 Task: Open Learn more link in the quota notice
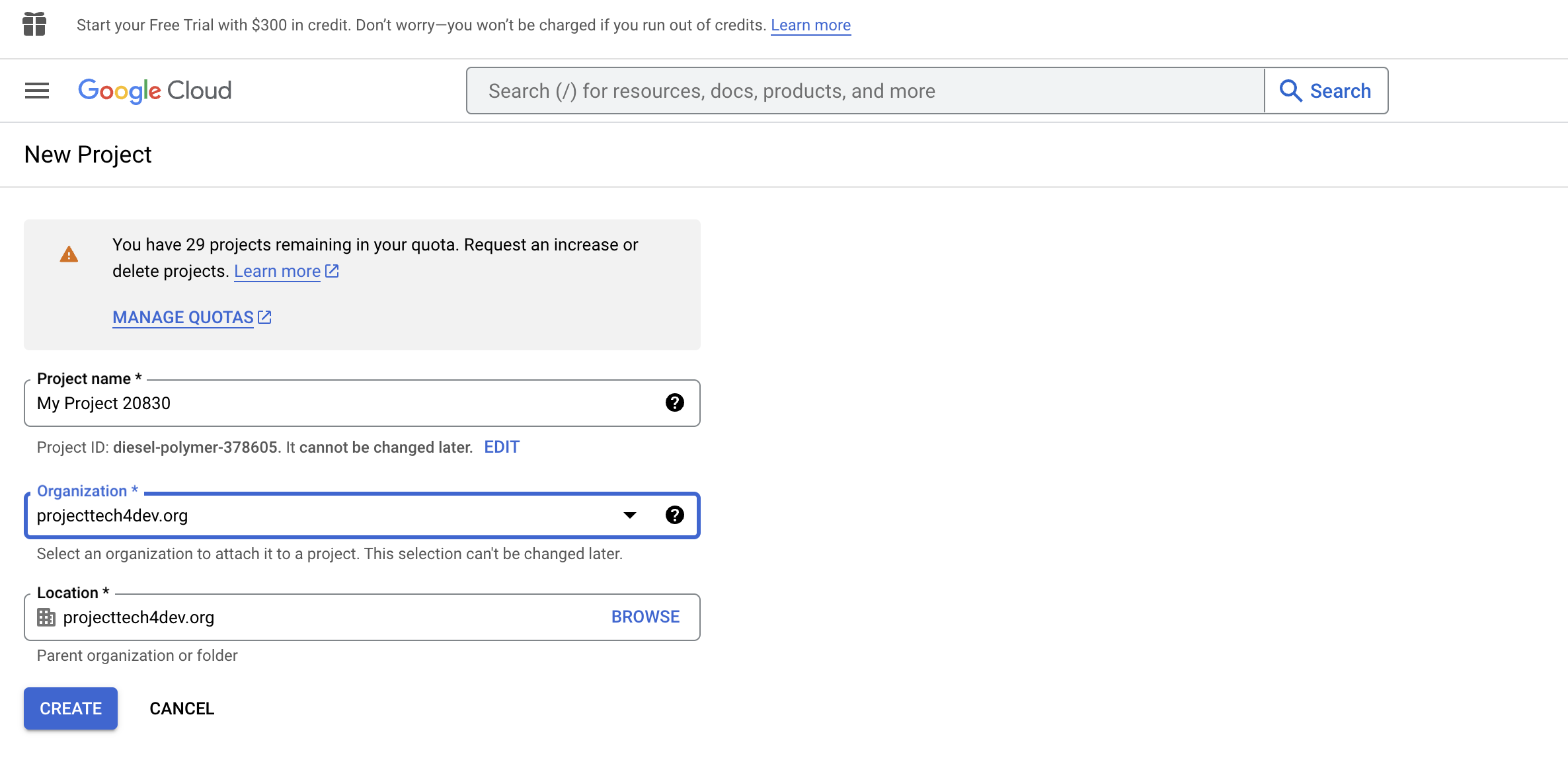coord(277,271)
